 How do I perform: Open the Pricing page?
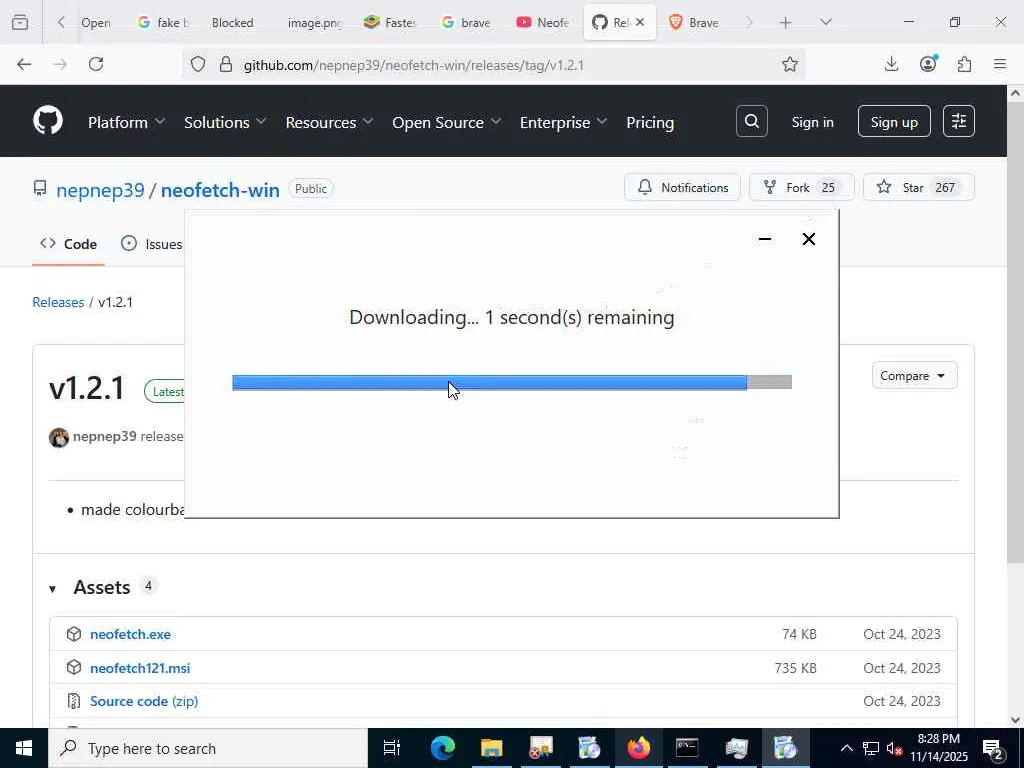point(650,122)
